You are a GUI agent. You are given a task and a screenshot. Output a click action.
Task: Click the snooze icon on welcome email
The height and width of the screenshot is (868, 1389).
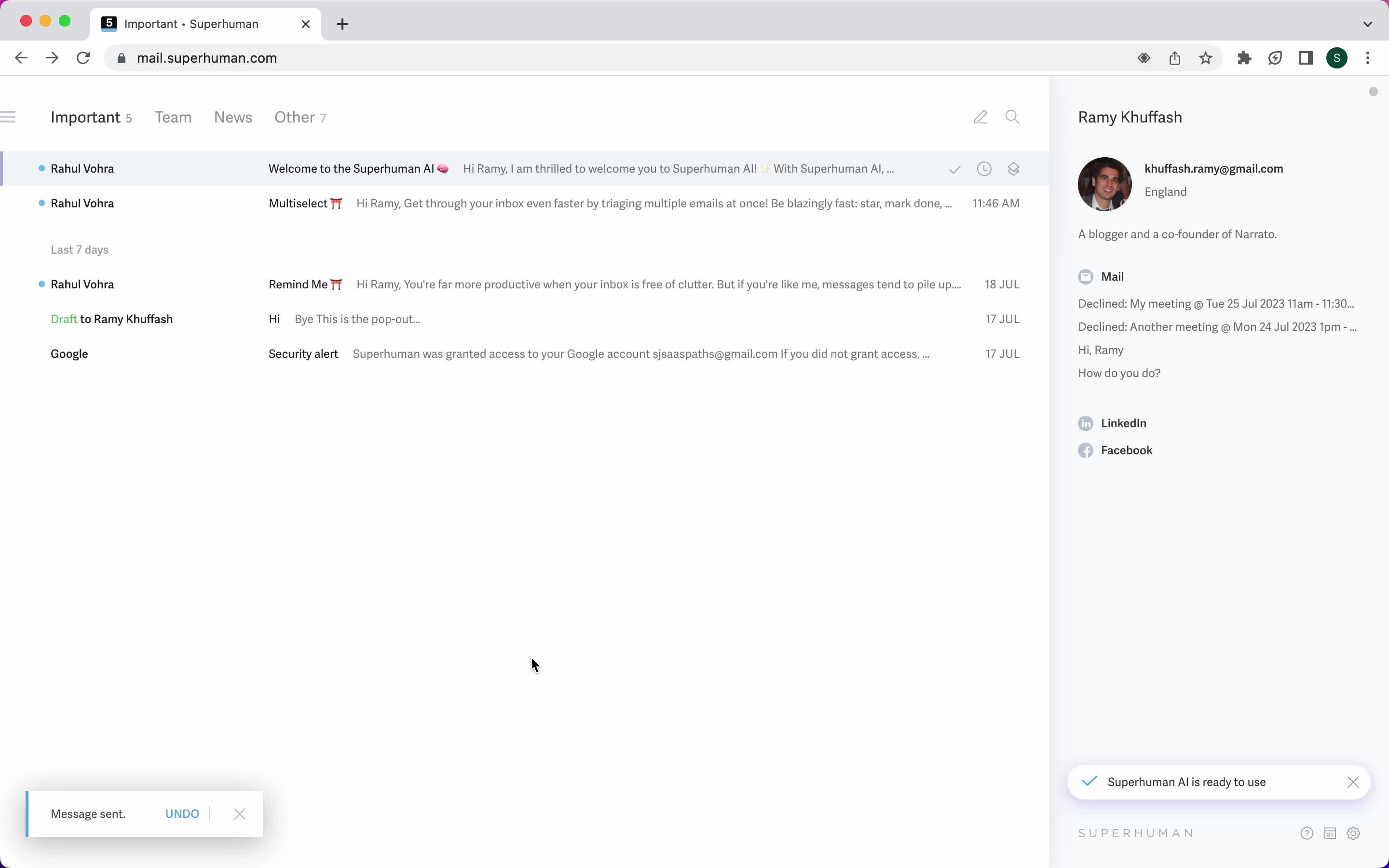pos(984,168)
